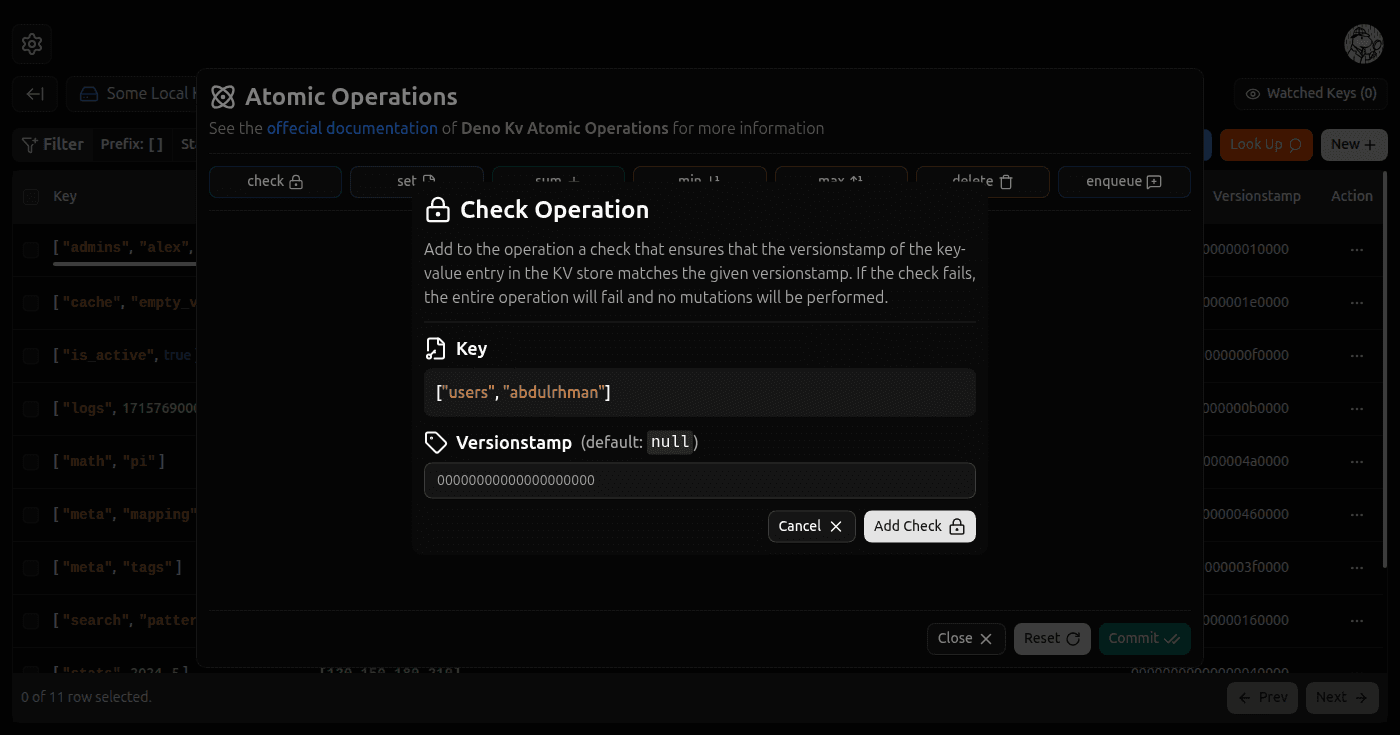This screenshot has height=735, width=1400.
Task: Select the enqueue operation tab
Action: 1124,181
